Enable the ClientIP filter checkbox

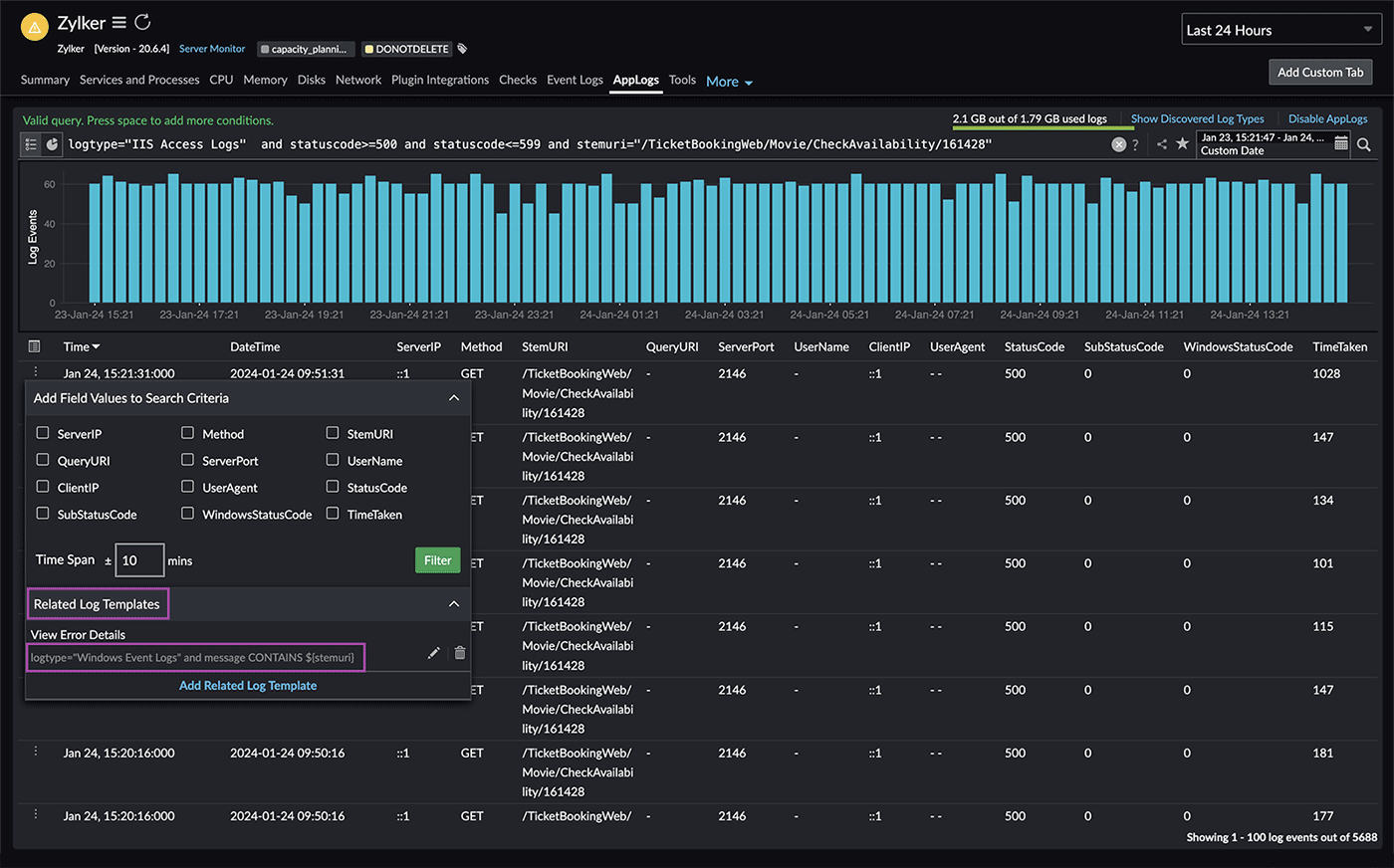coord(42,487)
